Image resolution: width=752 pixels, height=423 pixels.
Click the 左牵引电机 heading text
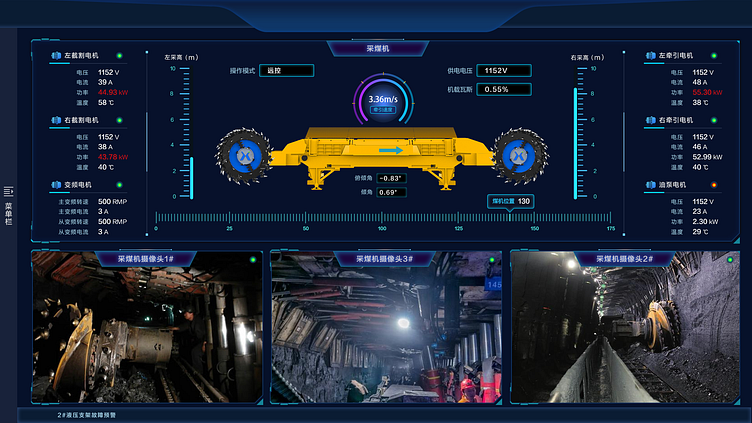(676, 56)
